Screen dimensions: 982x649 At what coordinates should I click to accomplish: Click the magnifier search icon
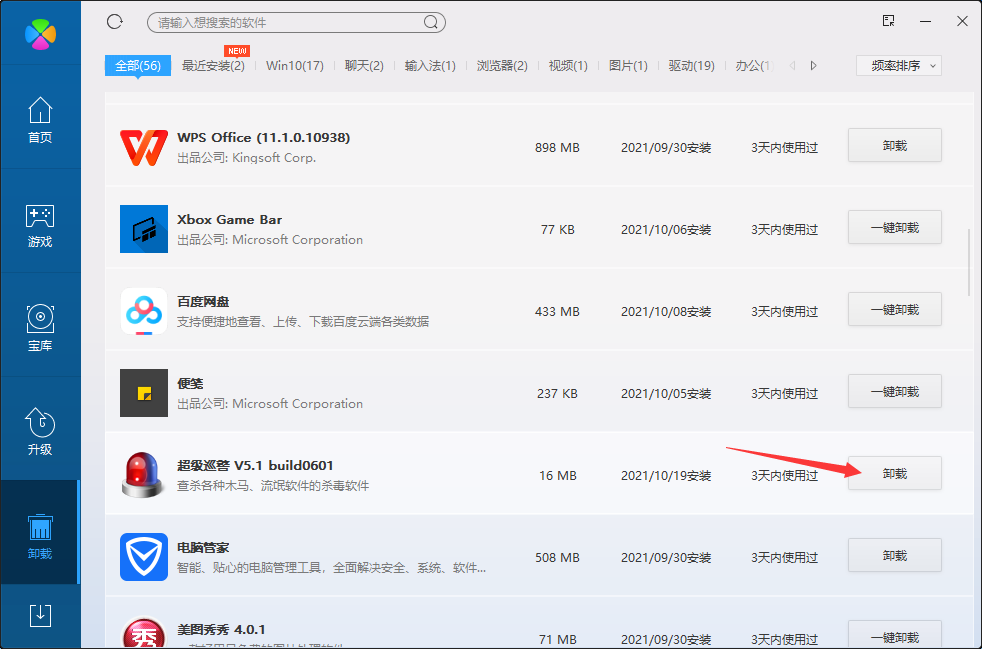coord(431,22)
